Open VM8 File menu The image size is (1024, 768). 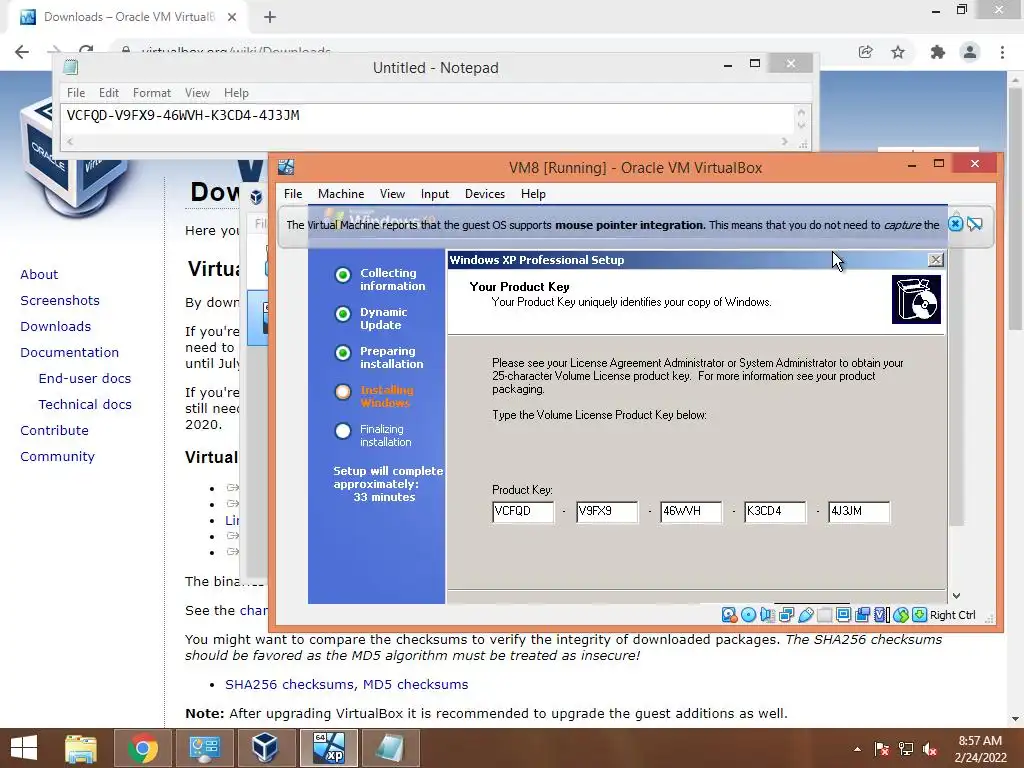click(293, 194)
